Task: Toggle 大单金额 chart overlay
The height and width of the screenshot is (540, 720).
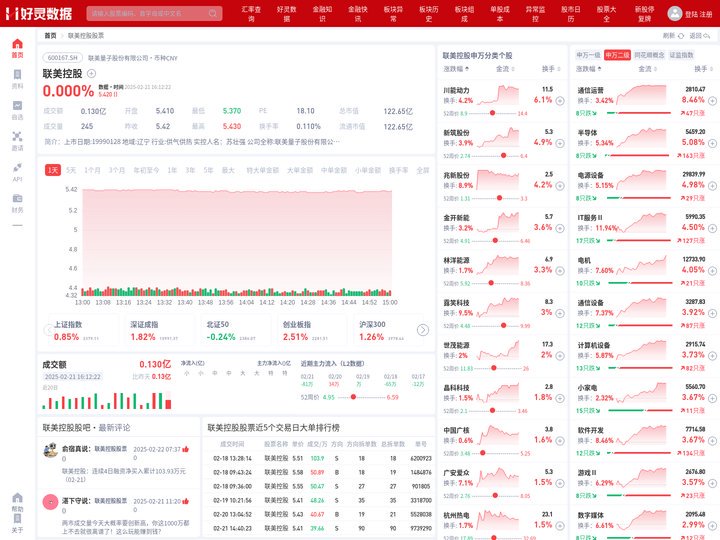Action: click(300, 170)
